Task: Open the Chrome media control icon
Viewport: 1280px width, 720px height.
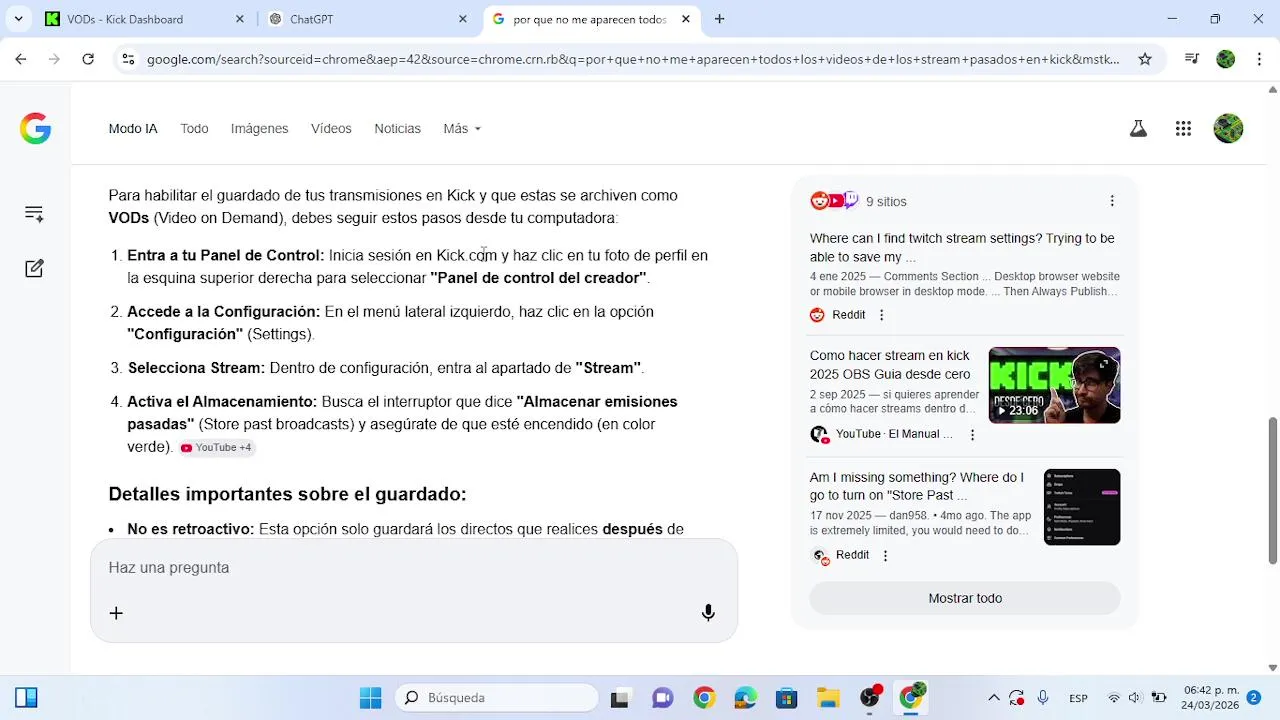Action: click(x=1192, y=59)
